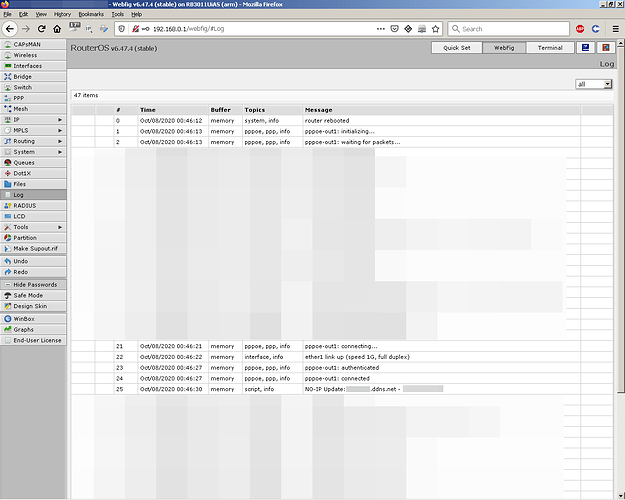
Task: Expand the Routing submenu
Action: tap(33, 141)
